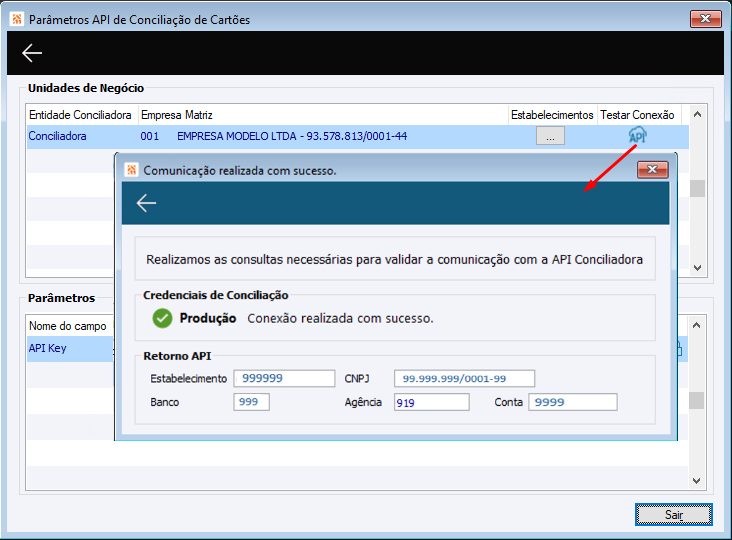Click the back arrow in main window
The image size is (732, 540).
click(32, 53)
